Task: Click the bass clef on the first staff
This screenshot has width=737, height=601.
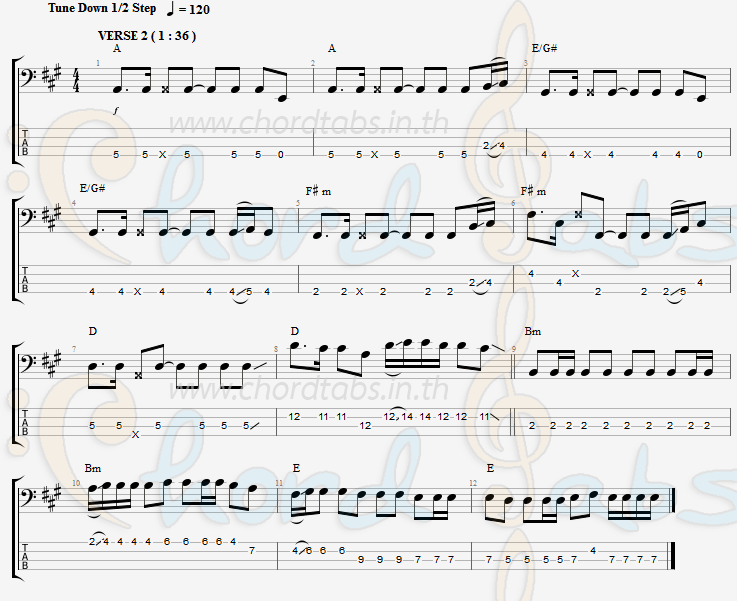Action: [27, 76]
